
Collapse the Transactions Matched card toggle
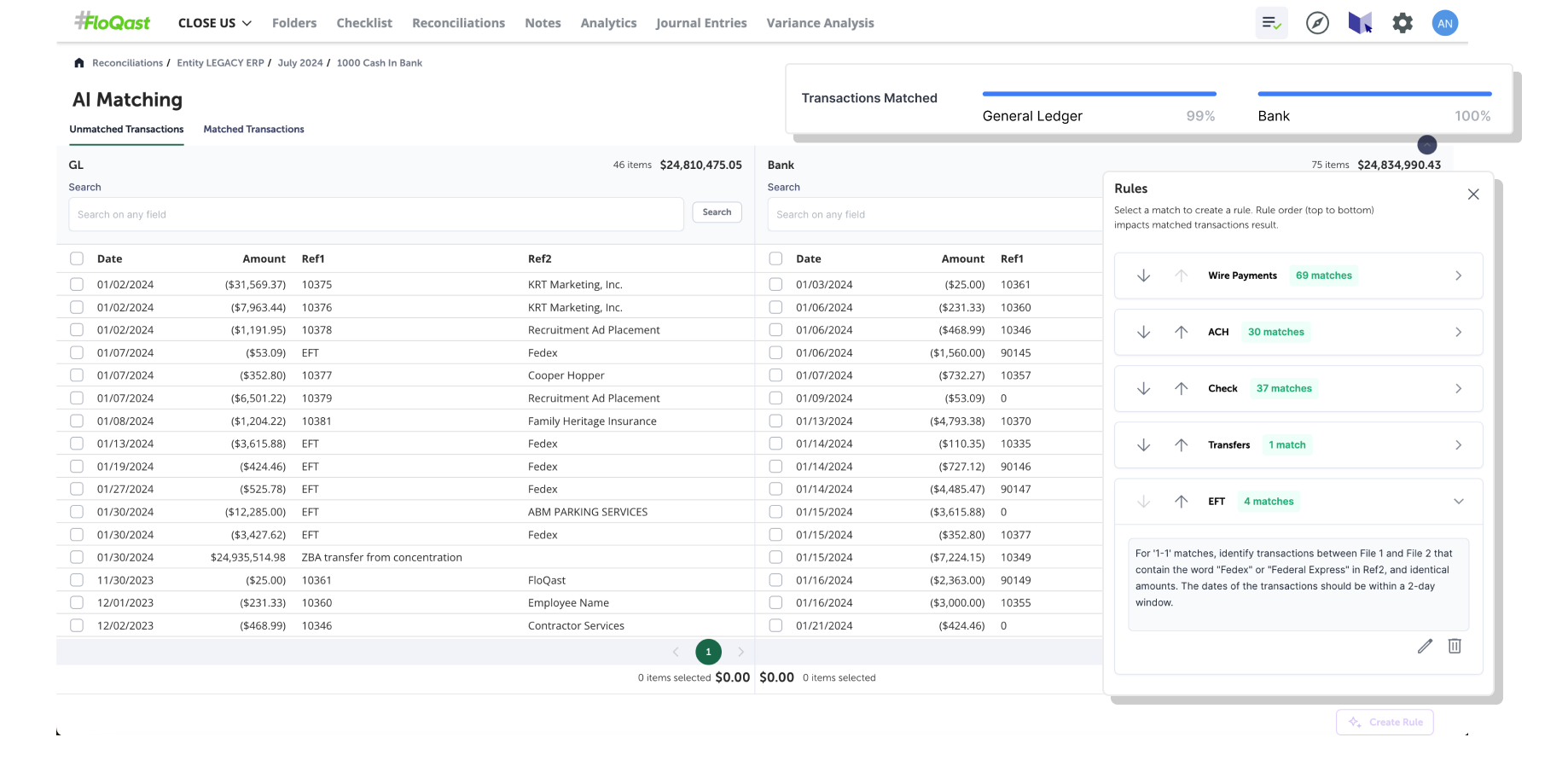pos(1426,144)
